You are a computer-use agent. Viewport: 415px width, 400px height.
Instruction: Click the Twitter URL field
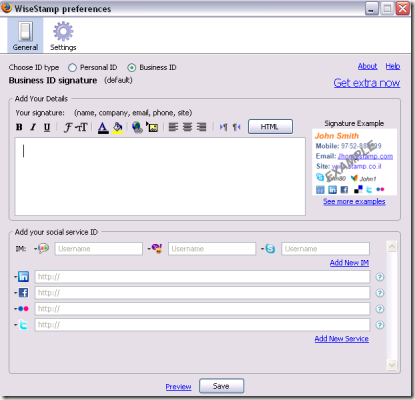coord(202,325)
